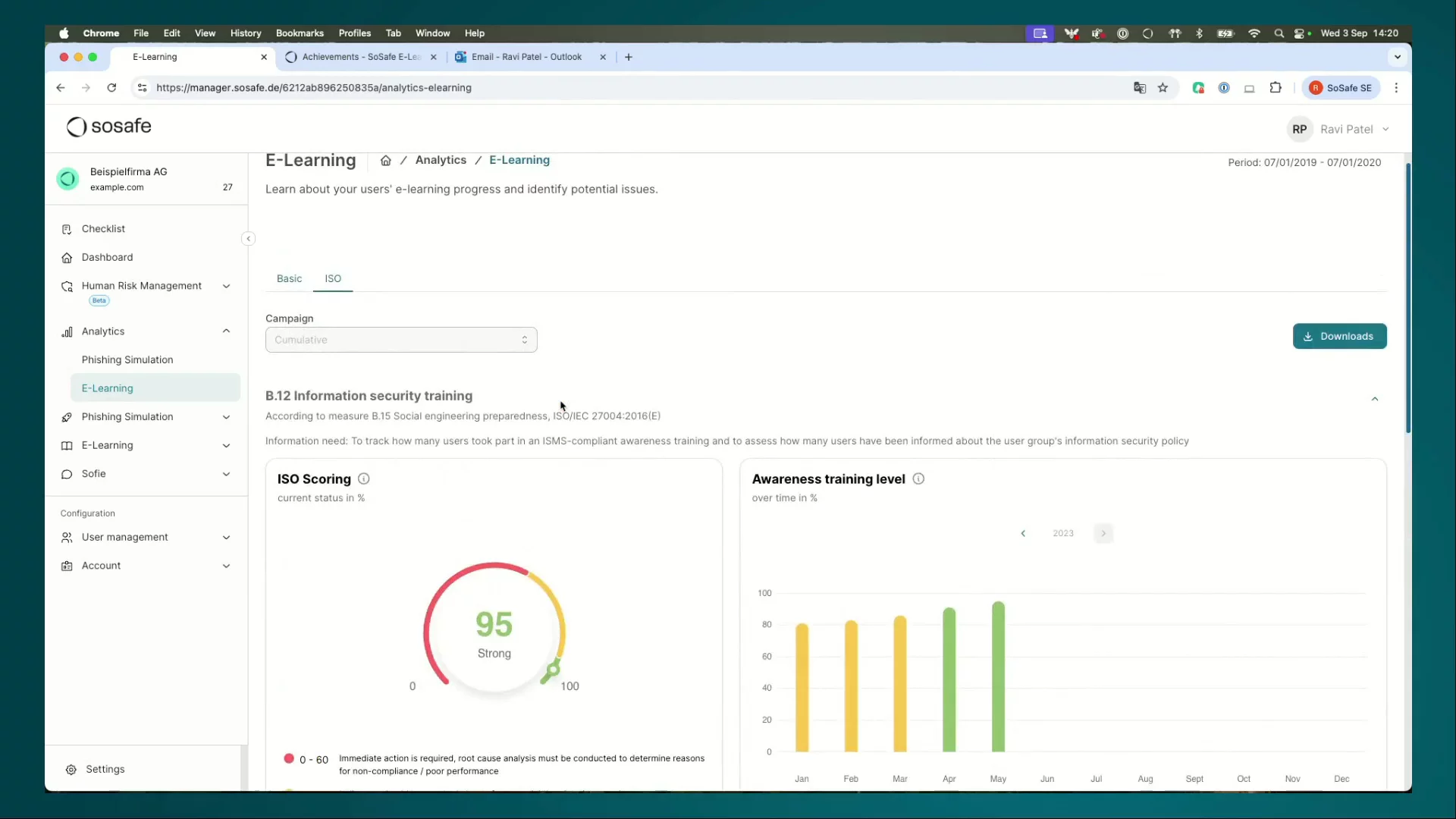The image size is (1456, 819).
Task: Bookmark this page with star icon
Action: click(x=1163, y=88)
